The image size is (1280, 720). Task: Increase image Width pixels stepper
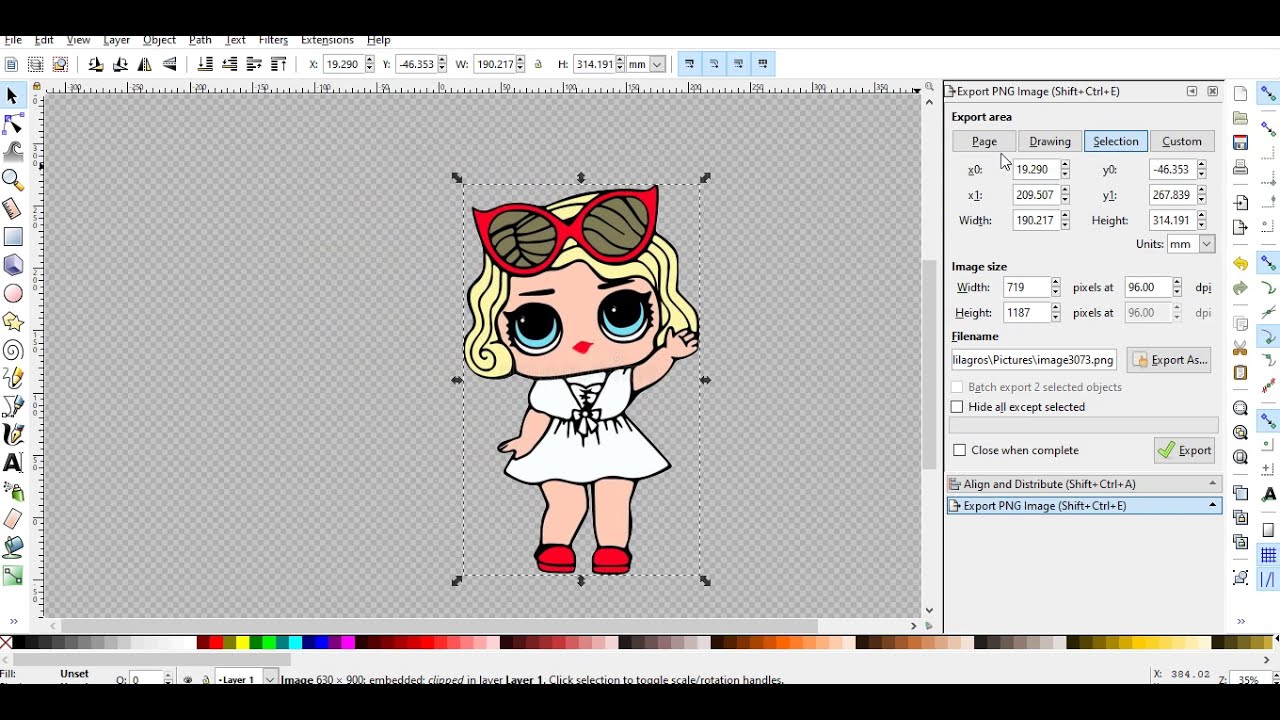pos(1055,283)
